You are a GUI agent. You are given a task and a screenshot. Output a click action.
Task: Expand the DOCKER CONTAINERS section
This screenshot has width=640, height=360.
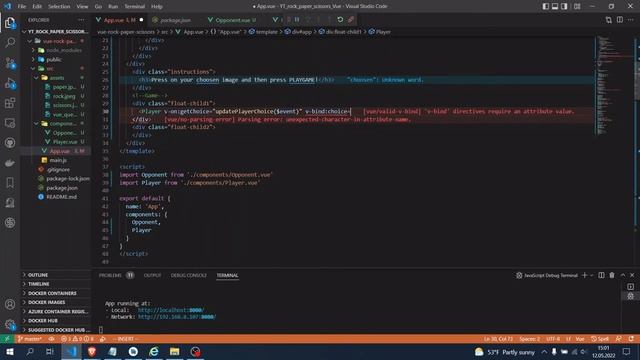56,293
